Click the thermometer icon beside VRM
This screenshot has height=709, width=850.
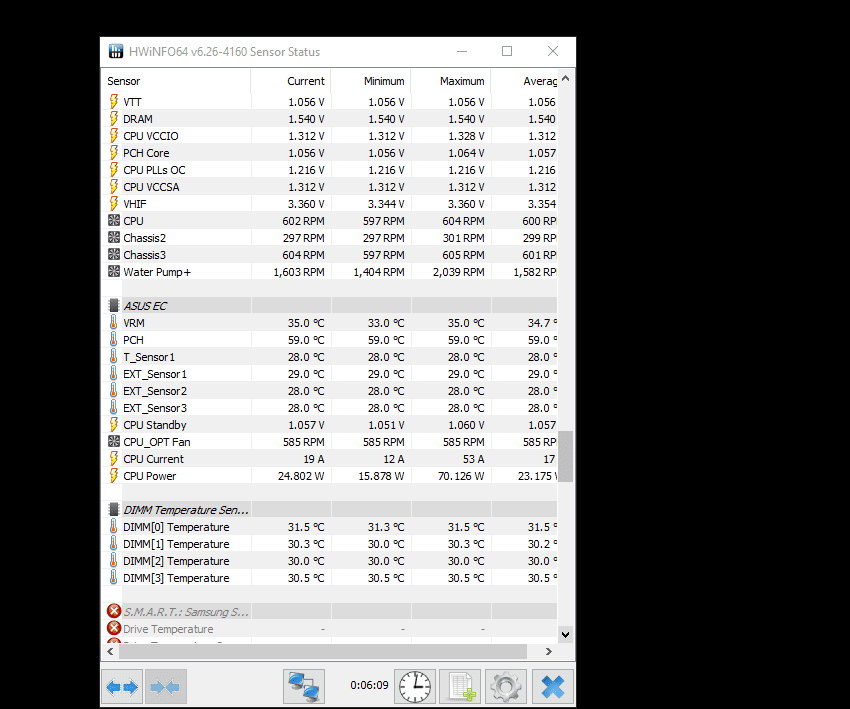pyautogui.click(x=113, y=322)
